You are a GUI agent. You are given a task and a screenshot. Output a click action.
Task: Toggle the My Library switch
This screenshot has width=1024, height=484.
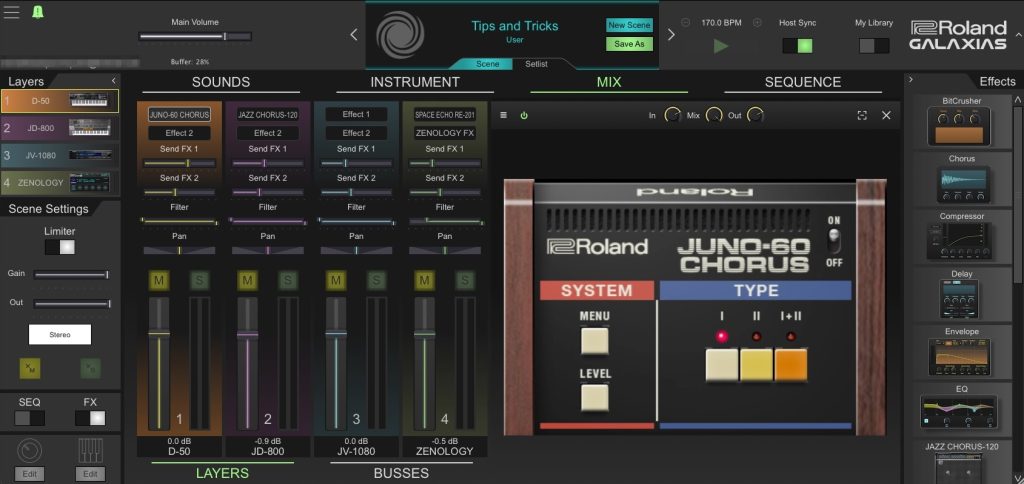click(x=874, y=46)
